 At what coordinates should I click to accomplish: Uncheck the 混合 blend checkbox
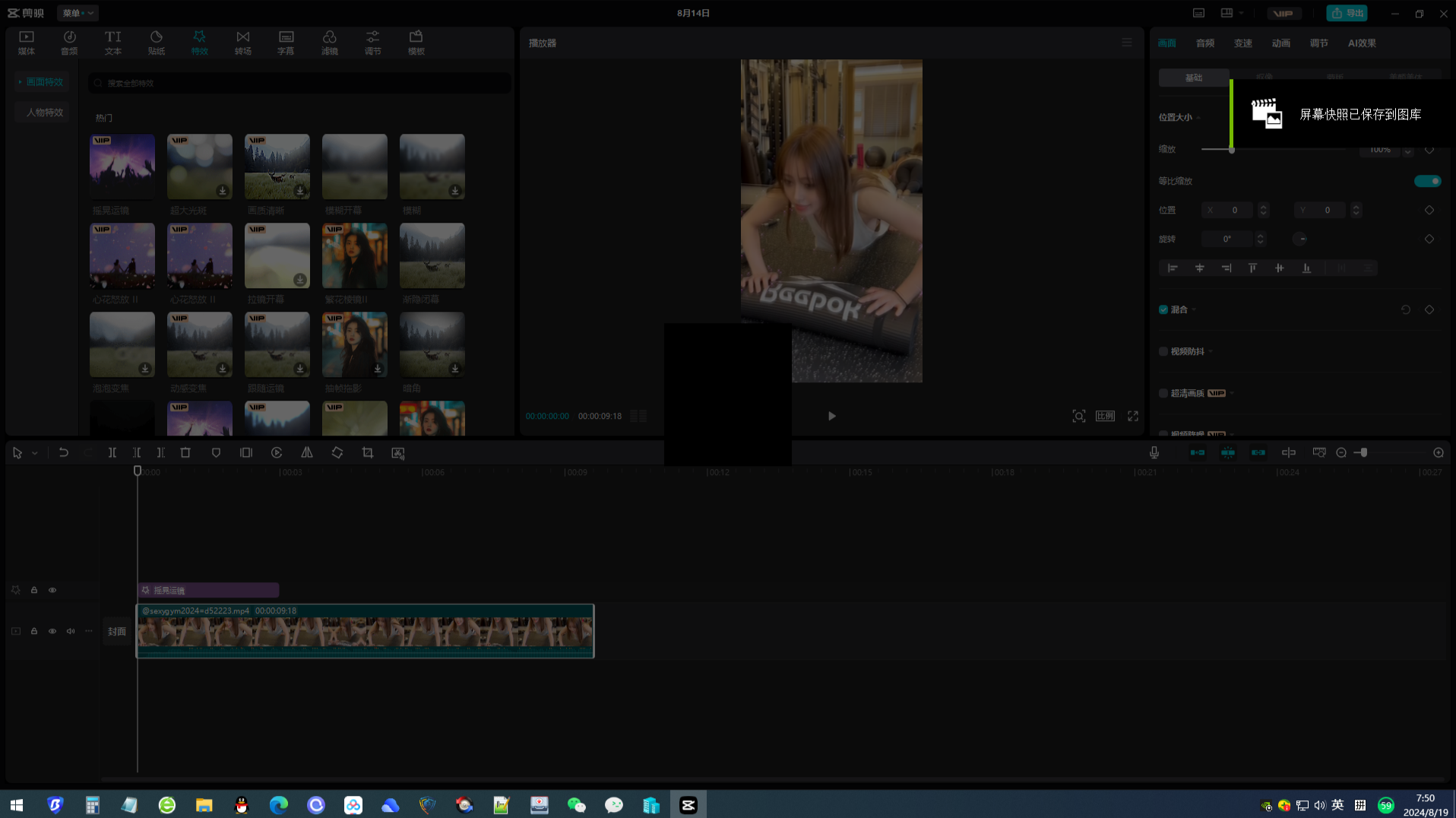(x=1163, y=309)
